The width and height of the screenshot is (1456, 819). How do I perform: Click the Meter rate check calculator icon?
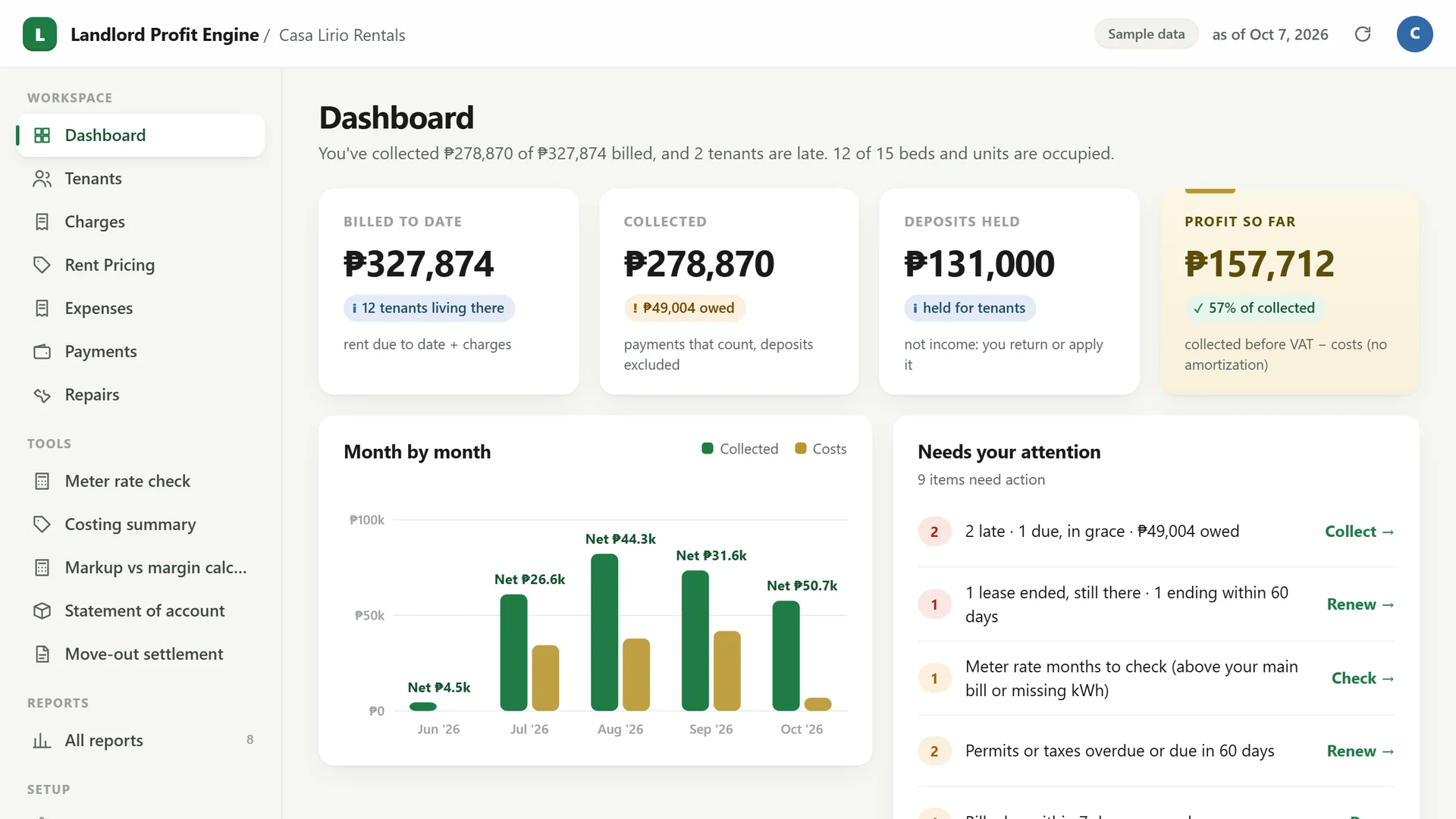(x=42, y=481)
